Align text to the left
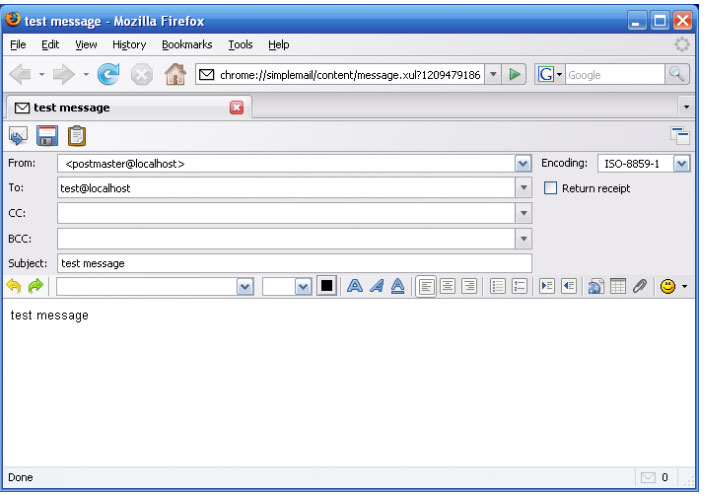This screenshot has height=497, width=705. pyautogui.click(x=426, y=287)
